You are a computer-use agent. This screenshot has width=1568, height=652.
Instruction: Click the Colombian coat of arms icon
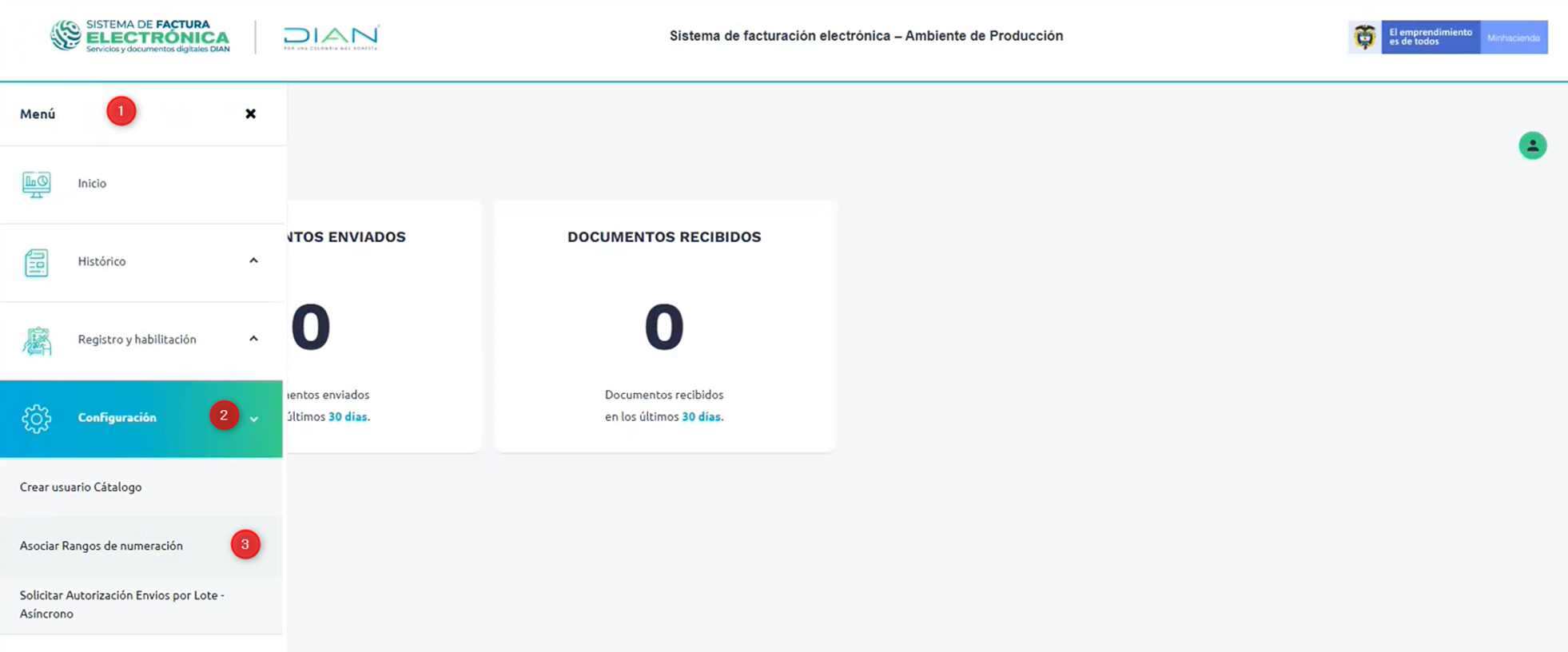pyautogui.click(x=1364, y=38)
